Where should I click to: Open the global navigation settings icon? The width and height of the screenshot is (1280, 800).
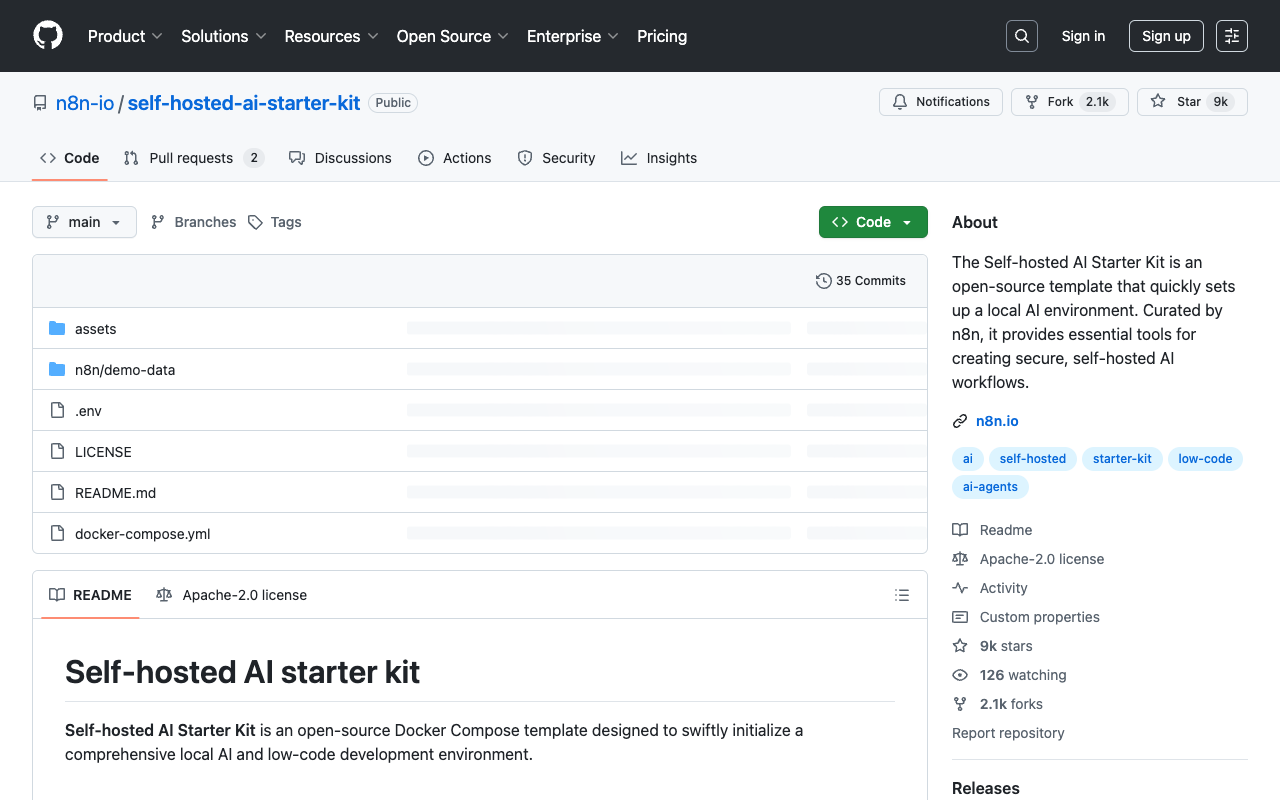pyautogui.click(x=1232, y=36)
